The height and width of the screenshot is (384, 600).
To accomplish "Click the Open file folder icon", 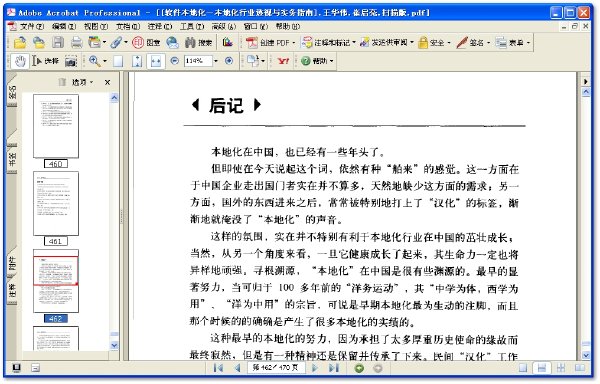I will 20,42.
